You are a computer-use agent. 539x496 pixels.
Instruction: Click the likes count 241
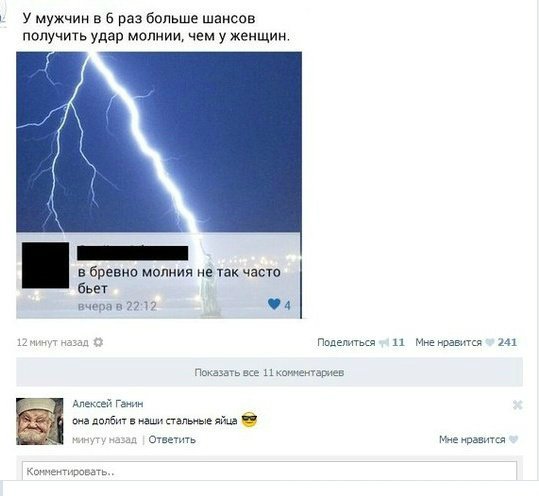[x=507, y=342]
